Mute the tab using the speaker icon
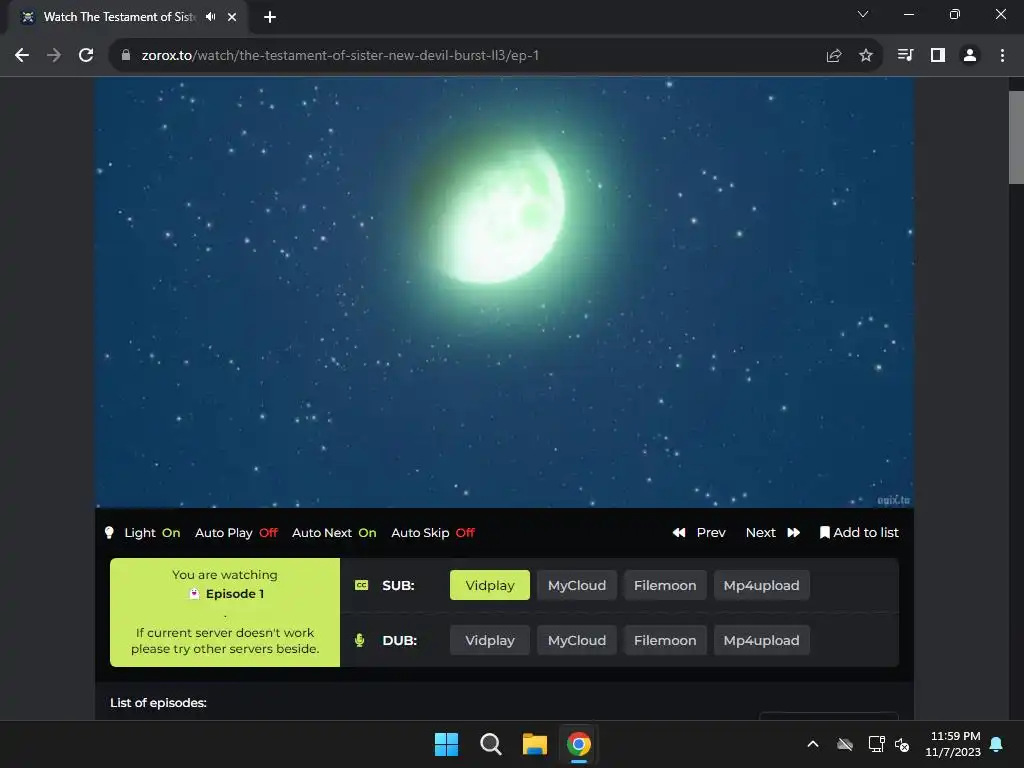The width and height of the screenshot is (1024, 768). point(210,17)
